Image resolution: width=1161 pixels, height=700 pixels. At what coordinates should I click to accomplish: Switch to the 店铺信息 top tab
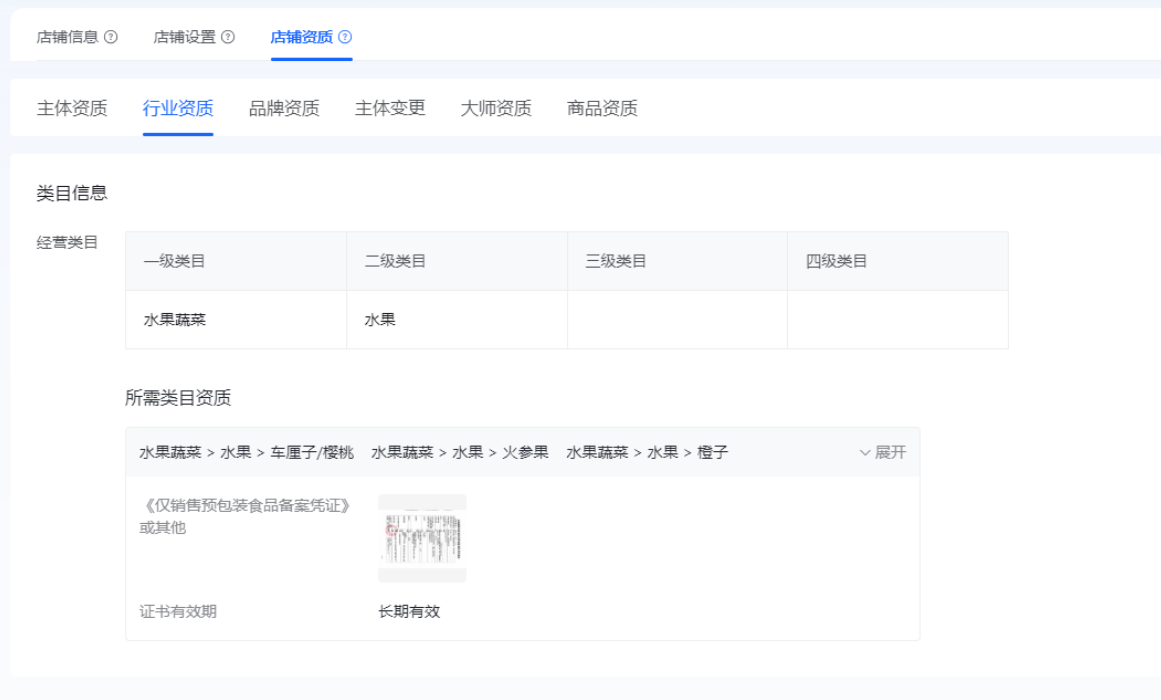pos(67,37)
